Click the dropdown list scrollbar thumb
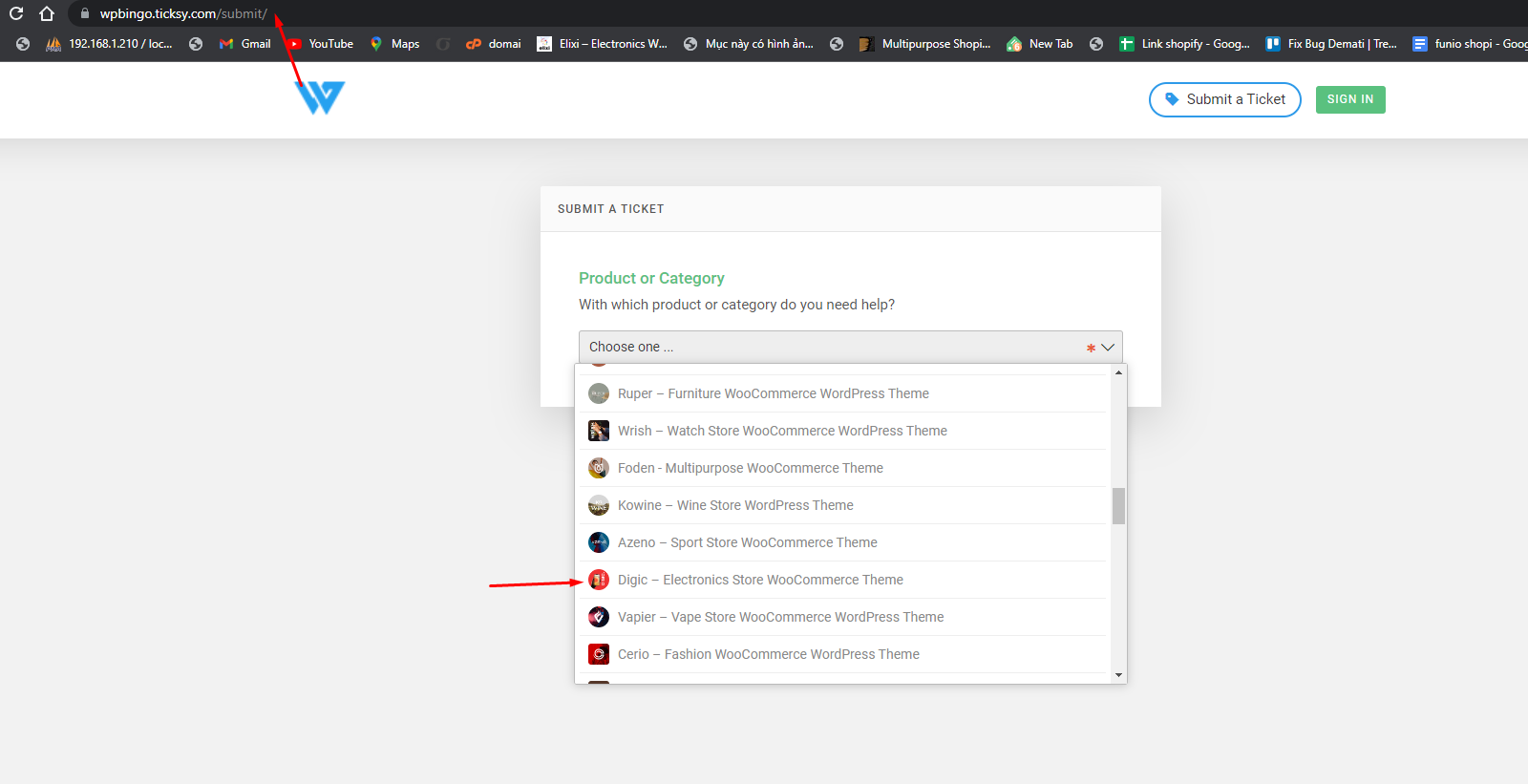Viewport: 1528px width, 784px height. click(x=1118, y=506)
